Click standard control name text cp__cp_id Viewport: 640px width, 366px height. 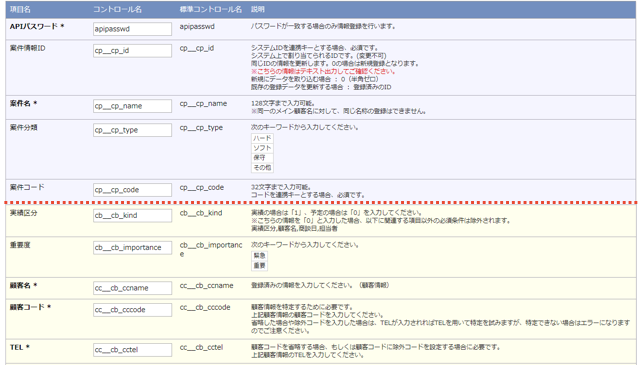tap(197, 48)
